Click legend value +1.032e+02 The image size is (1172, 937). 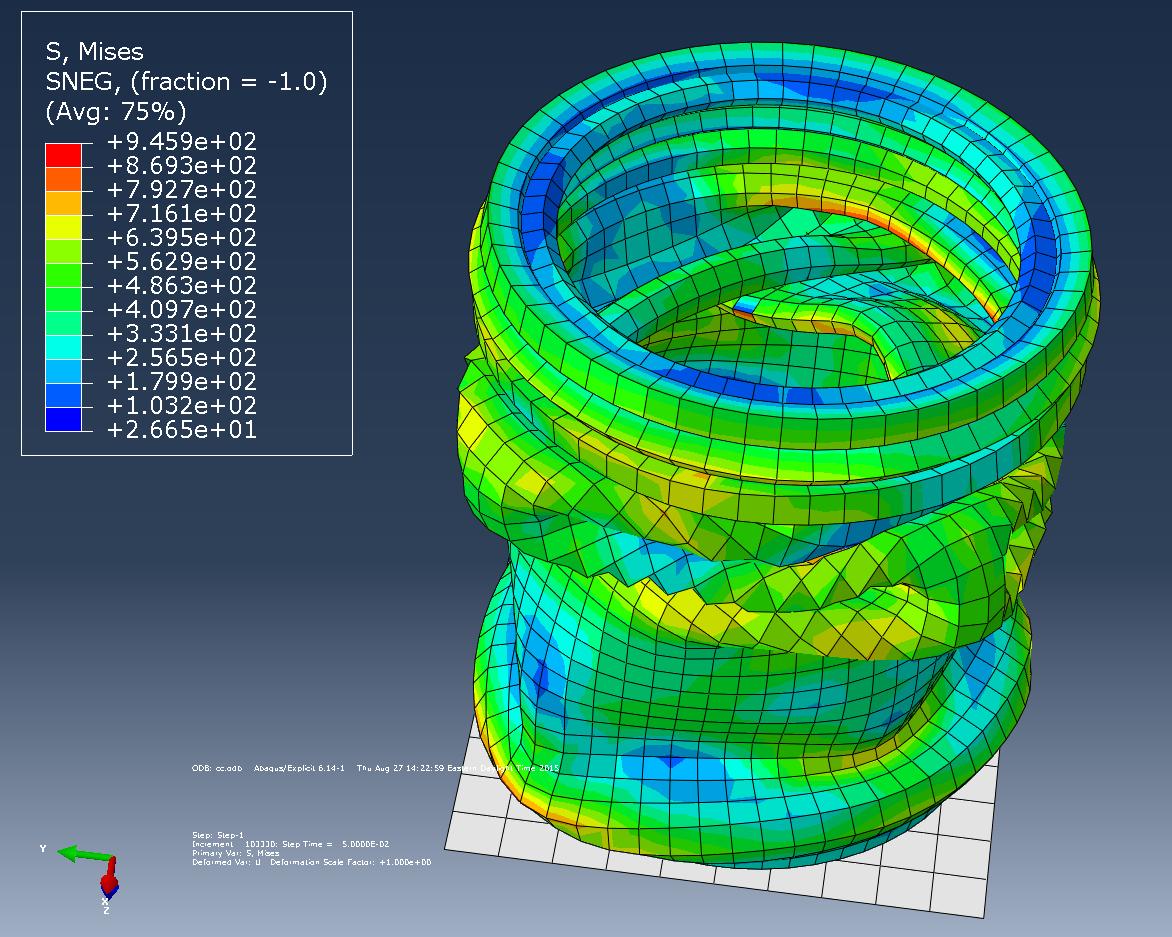182,405
